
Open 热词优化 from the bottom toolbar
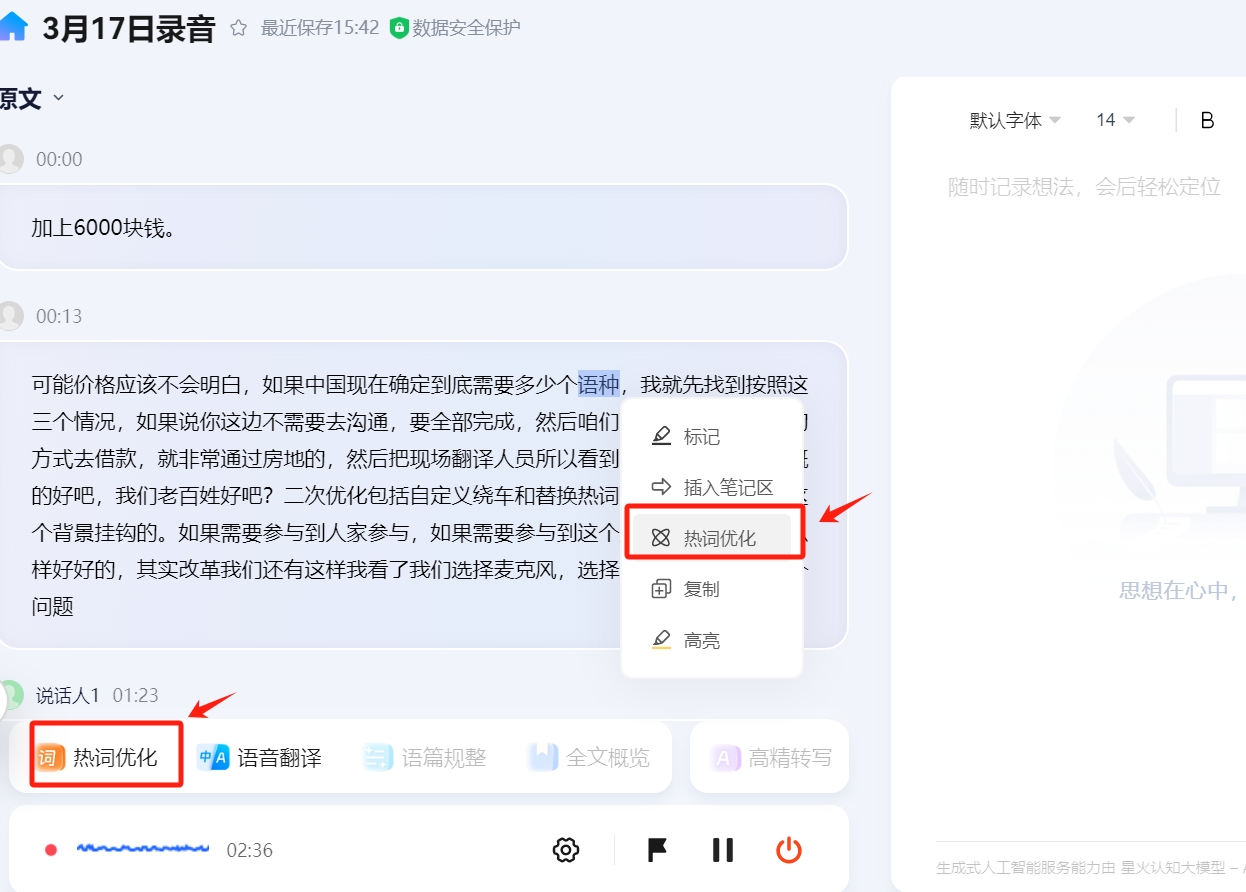coord(98,757)
